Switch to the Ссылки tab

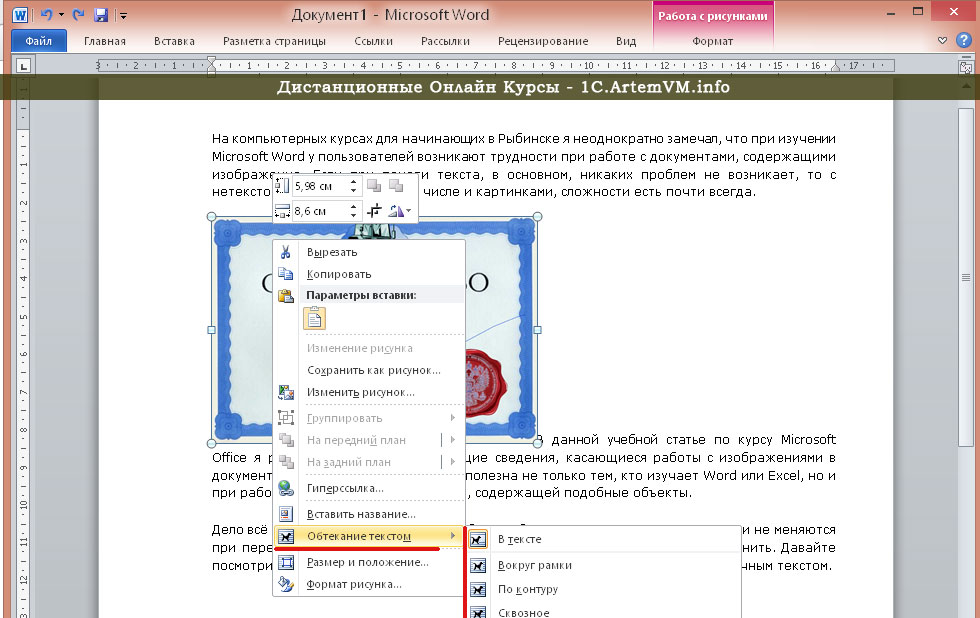click(374, 41)
